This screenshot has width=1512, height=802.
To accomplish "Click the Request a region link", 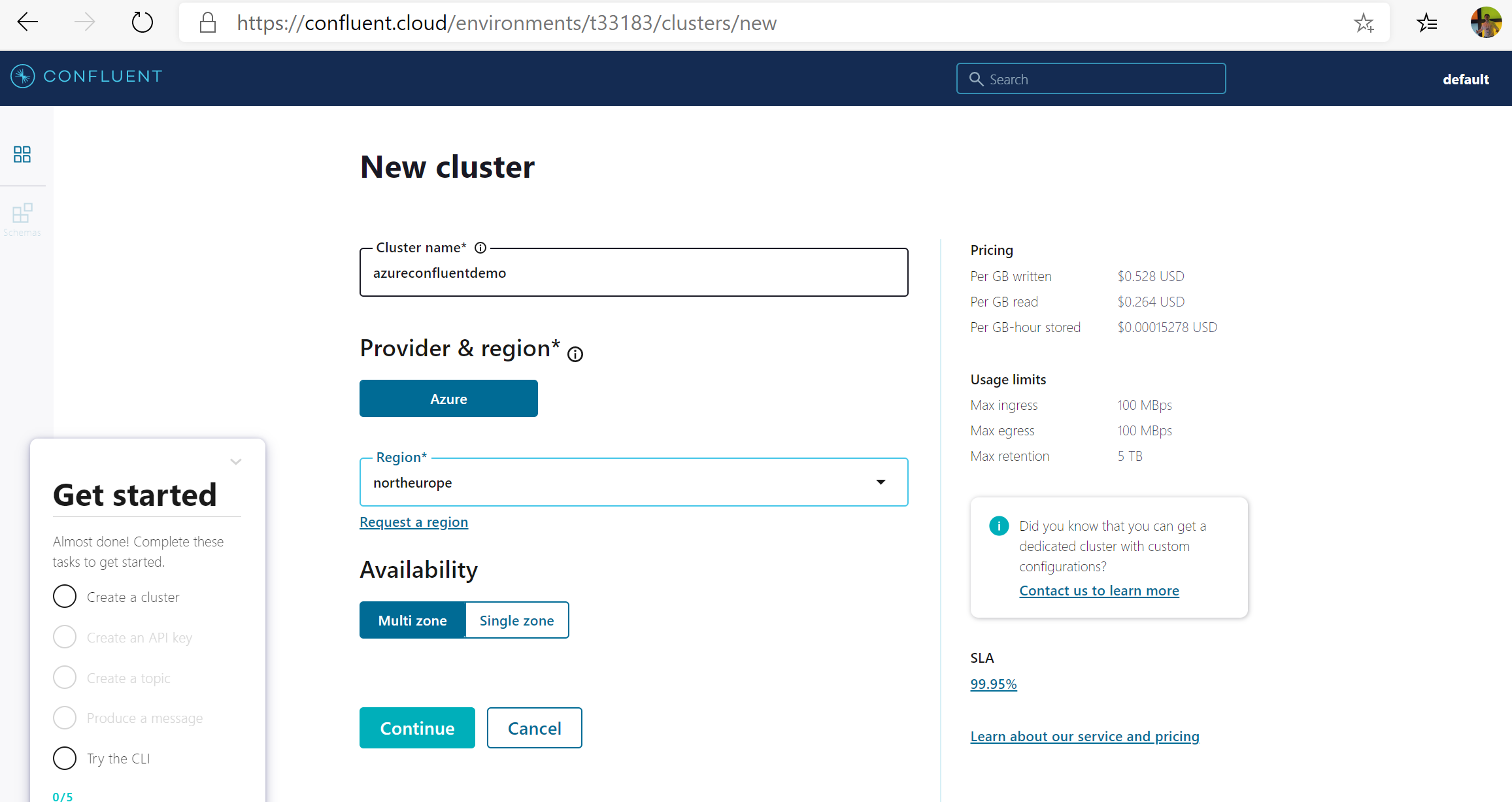I will (x=414, y=522).
